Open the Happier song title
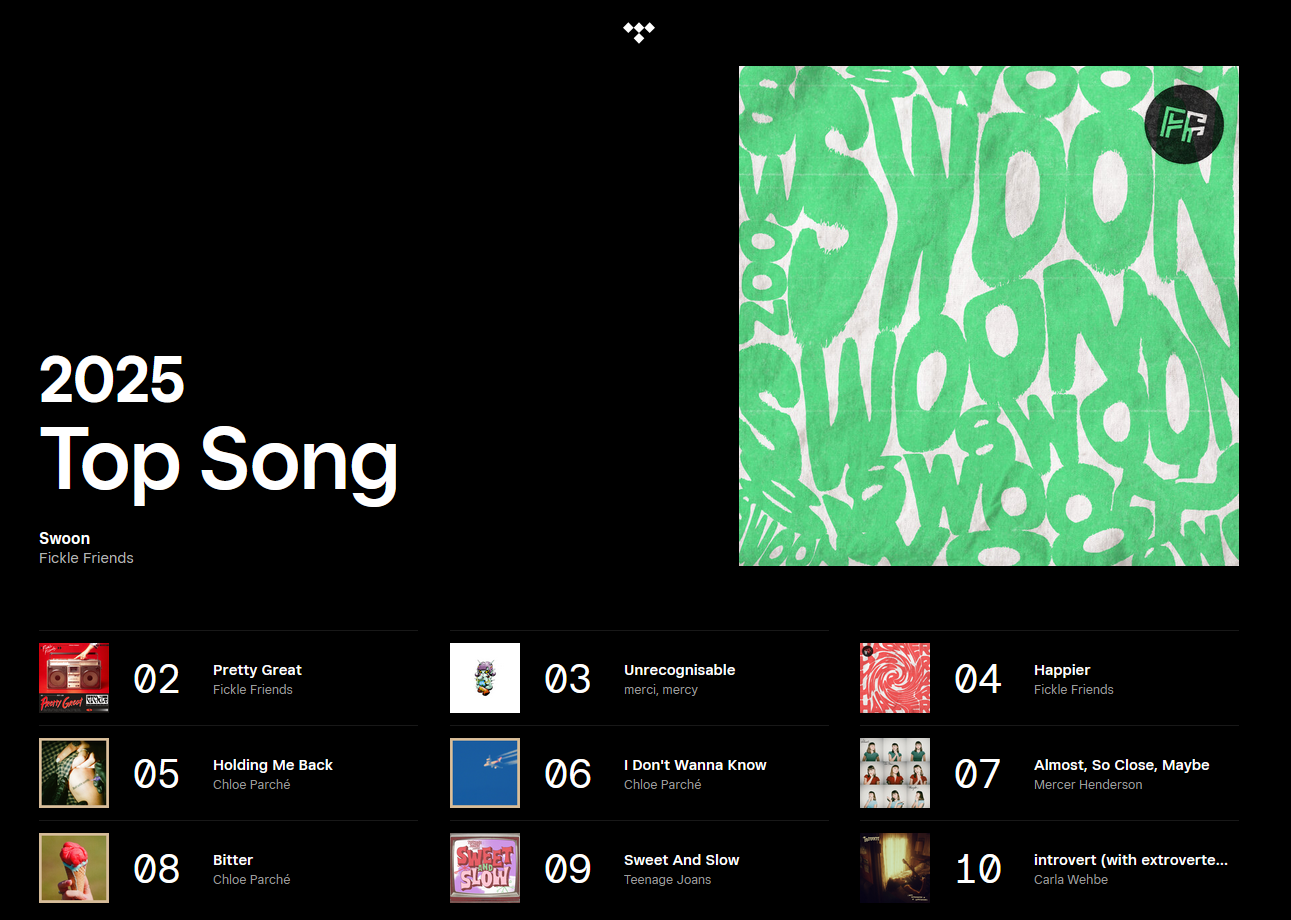Image resolution: width=1291 pixels, height=920 pixels. [x=1062, y=670]
